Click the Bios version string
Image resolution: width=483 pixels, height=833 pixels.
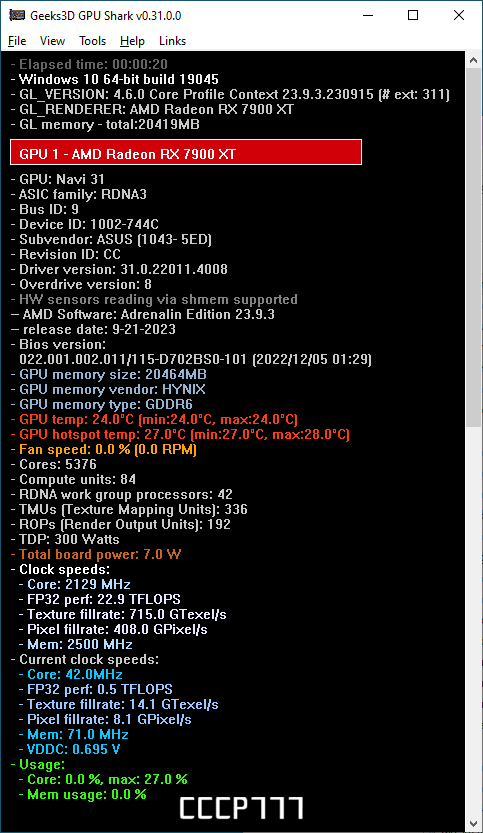click(196, 360)
